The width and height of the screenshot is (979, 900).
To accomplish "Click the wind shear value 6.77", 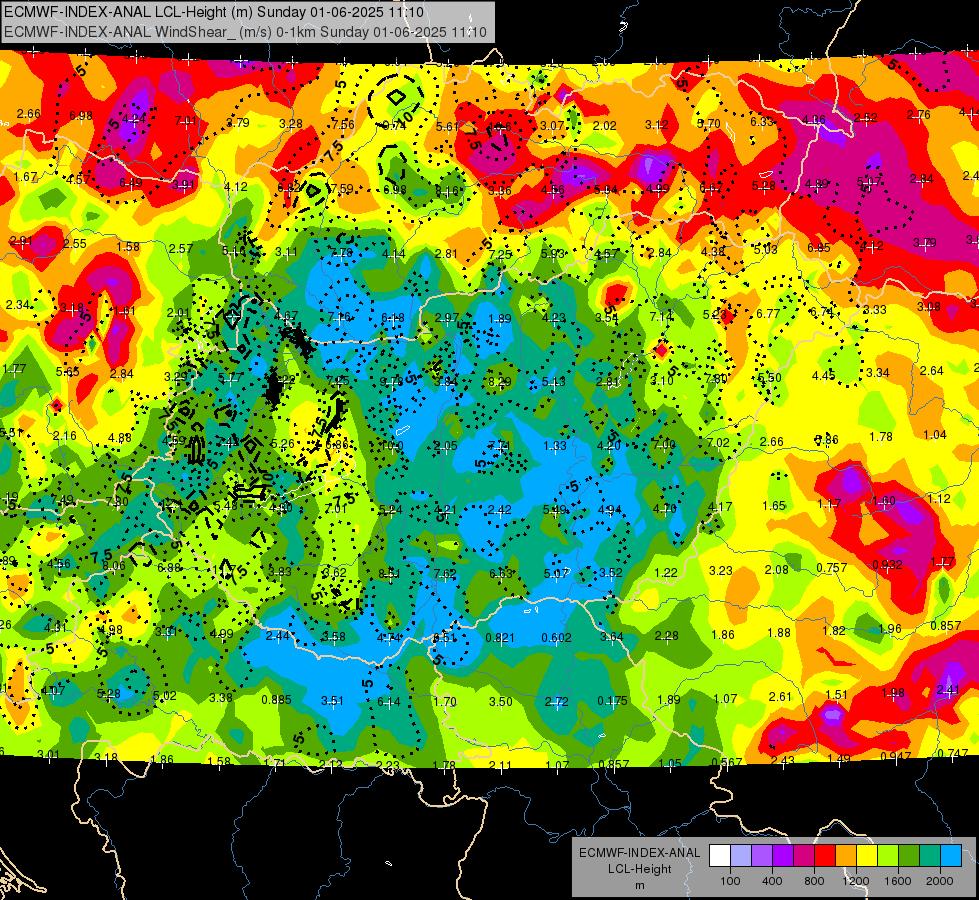I will click(768, 314).
